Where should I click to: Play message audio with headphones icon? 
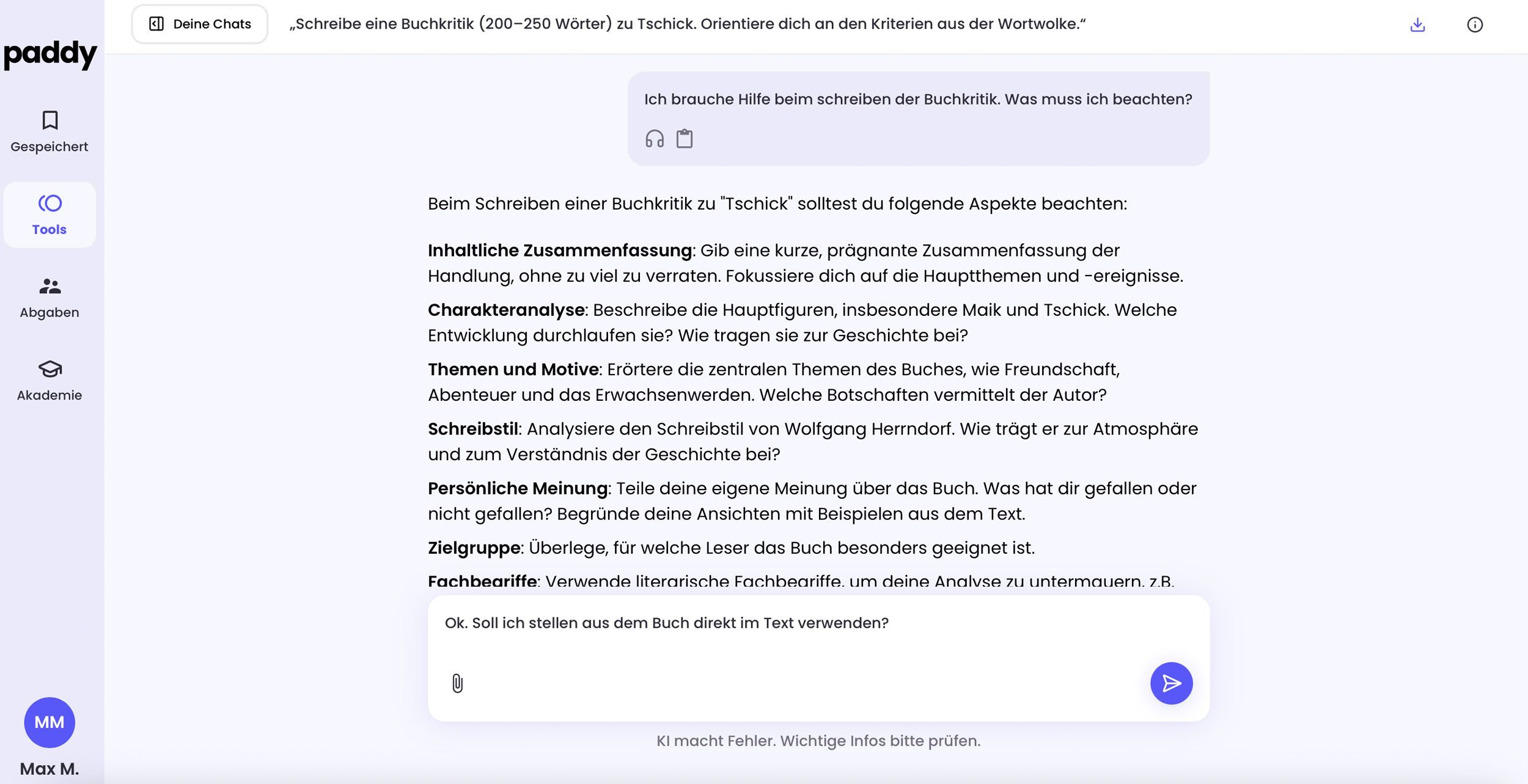[x=655, y=139]
